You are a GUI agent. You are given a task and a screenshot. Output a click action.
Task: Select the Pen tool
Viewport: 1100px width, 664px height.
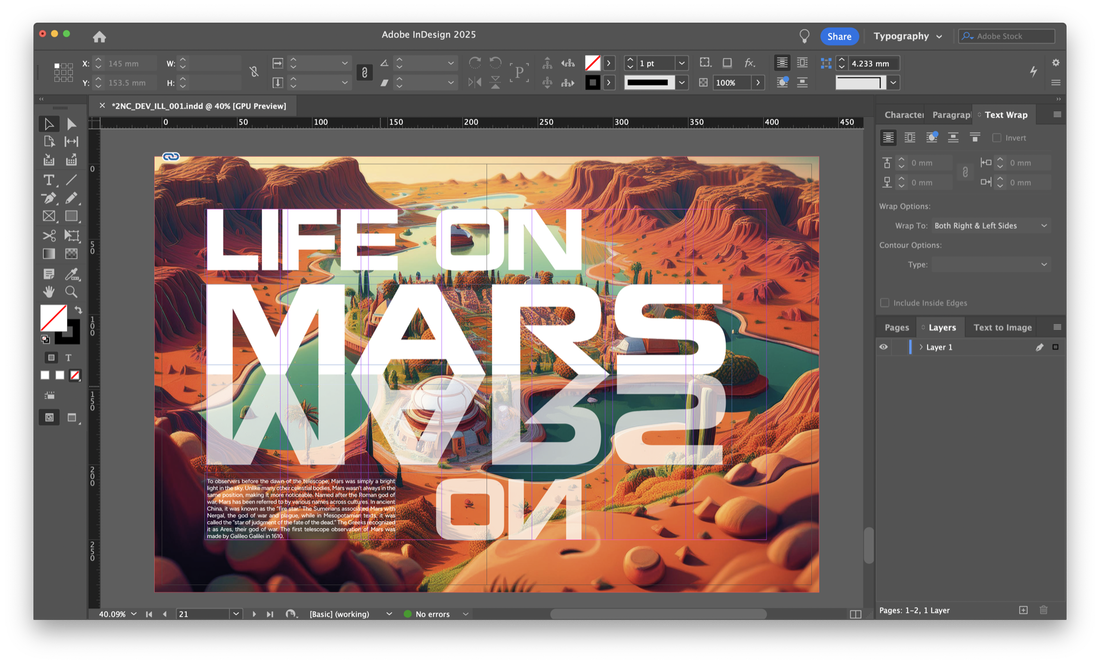(x=49, y=198)
